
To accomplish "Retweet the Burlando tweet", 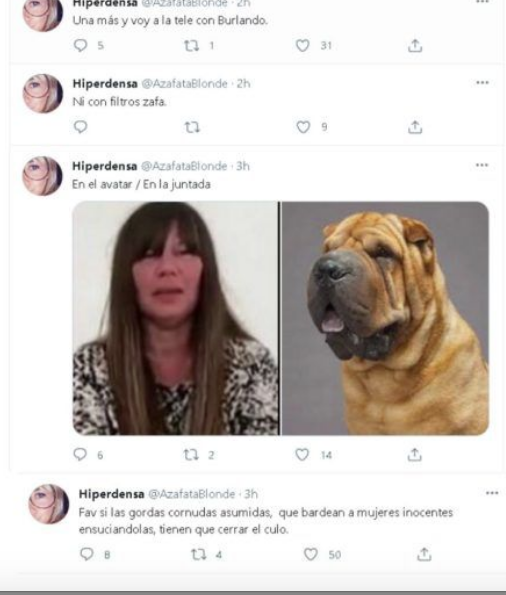I will tap(191, 46).
